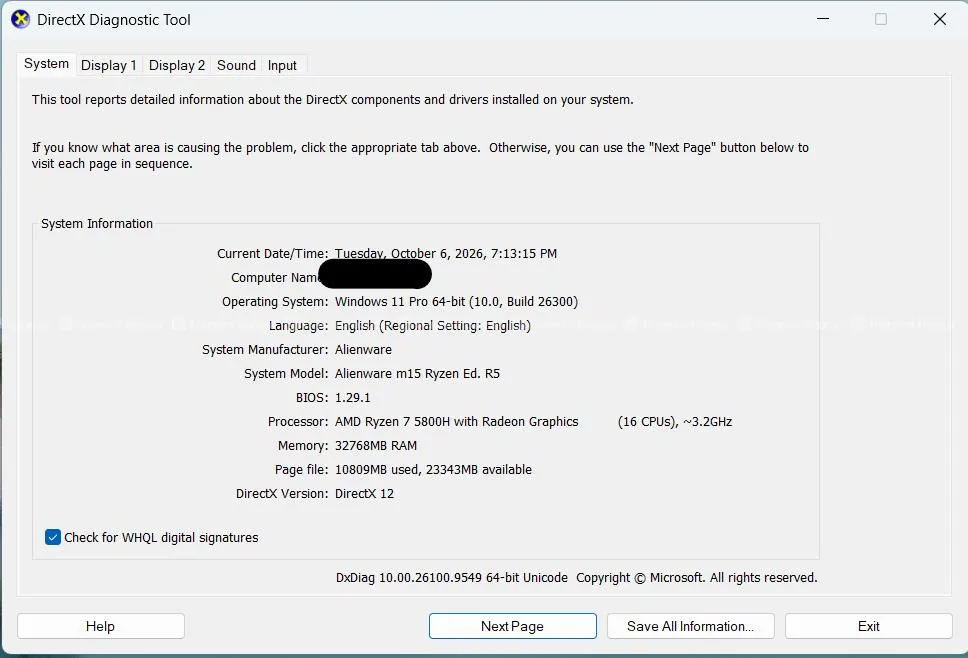Viewport: 968px width, 658px height.
Task: Click the Language: label
Action: (299, 326)
